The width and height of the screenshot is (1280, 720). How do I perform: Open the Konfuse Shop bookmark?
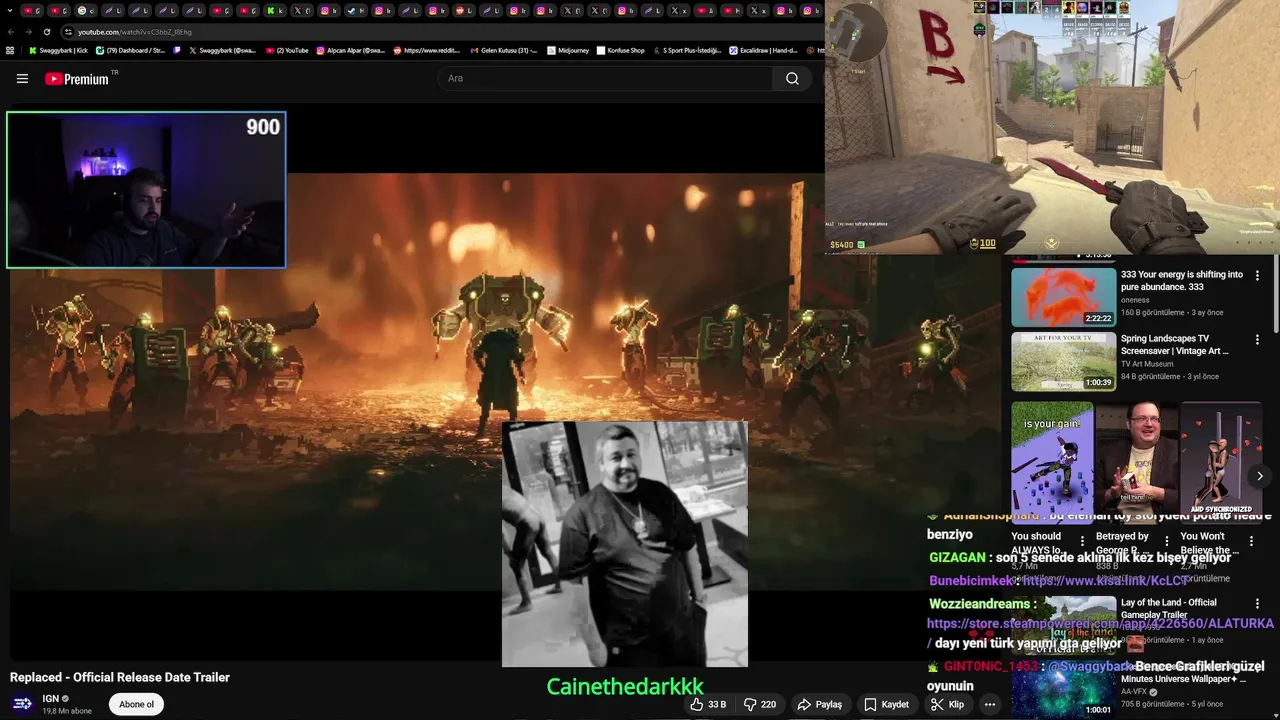(x=621, y=50)
